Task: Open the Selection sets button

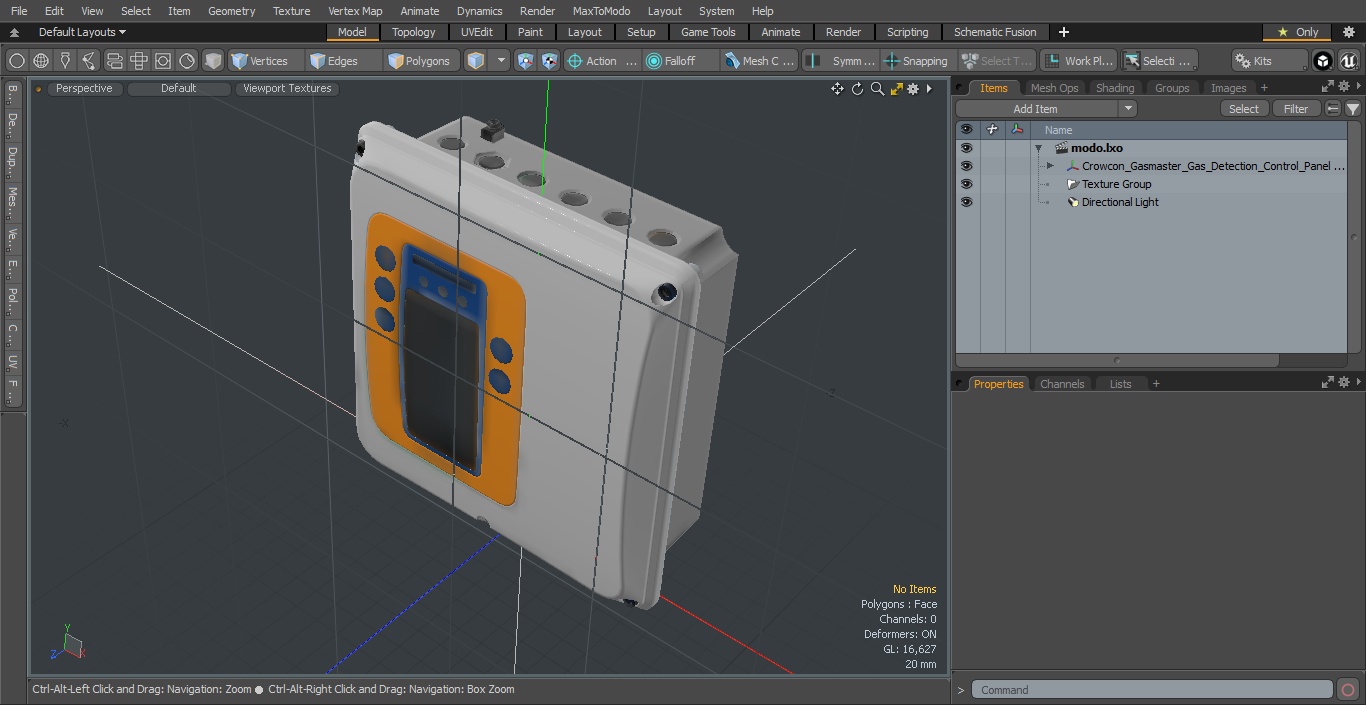Action: pos(1158,61)
